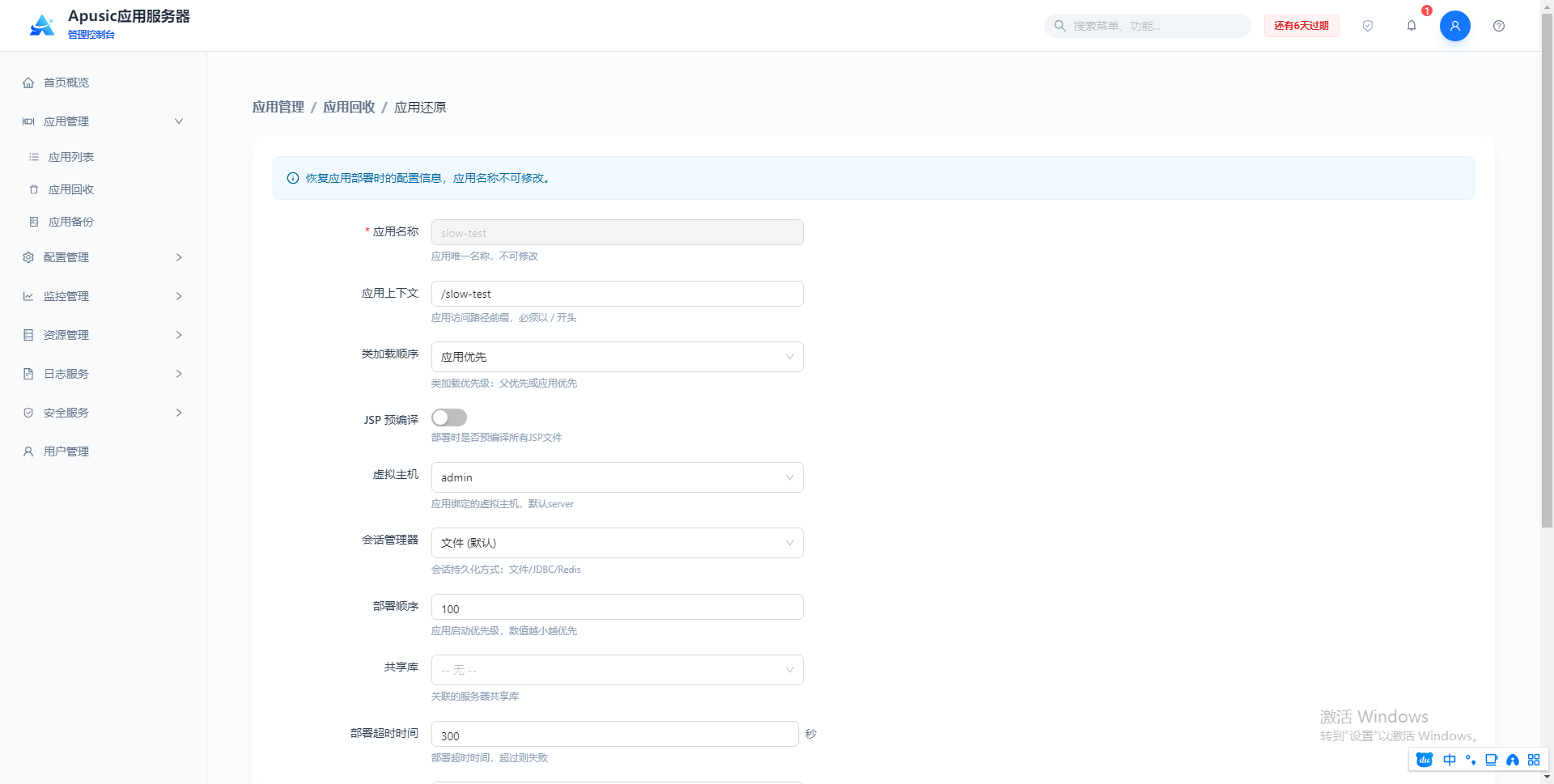Expand the 日志服务 menu

coord(103,374)
